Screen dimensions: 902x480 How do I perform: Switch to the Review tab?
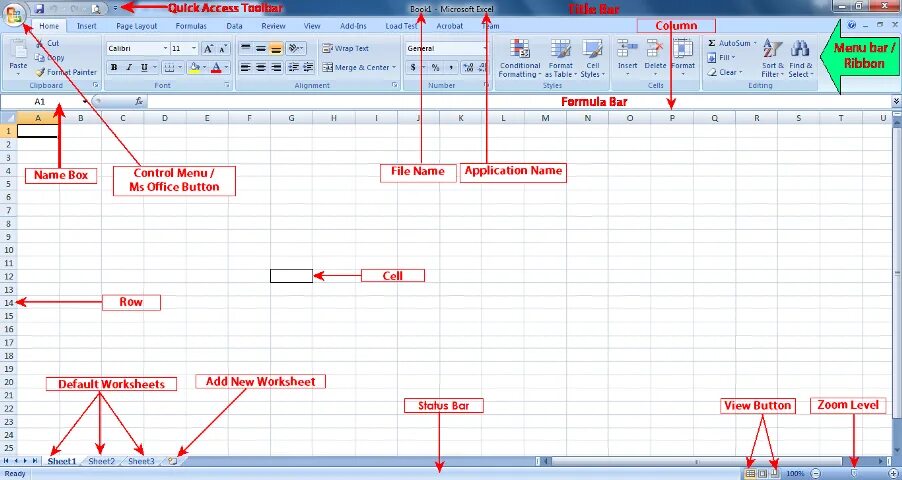click(273, 26)
